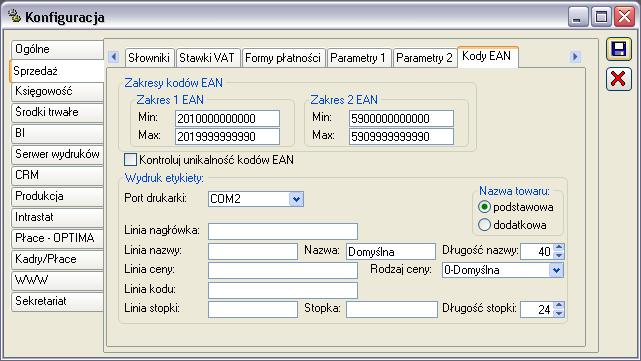
Task: Open the Sprzedaż section
Action: pos(56,71)
